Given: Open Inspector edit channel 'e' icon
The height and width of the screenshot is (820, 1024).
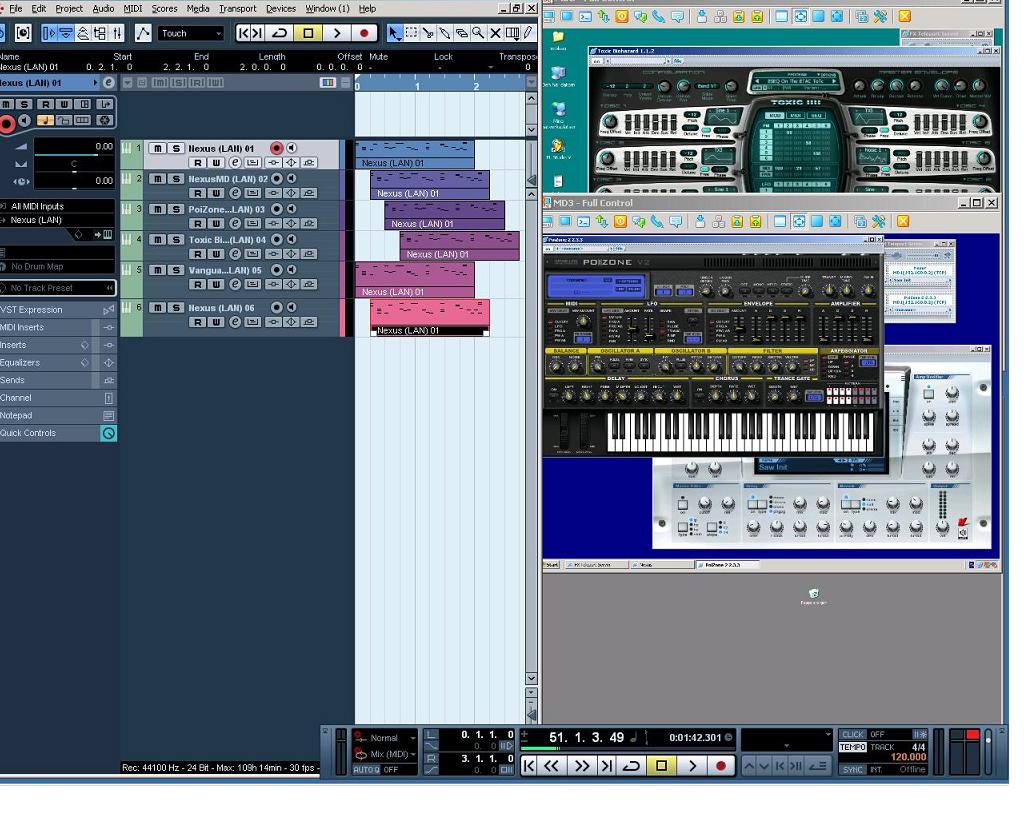Looking at the screenshot, I should click(108, 83).
